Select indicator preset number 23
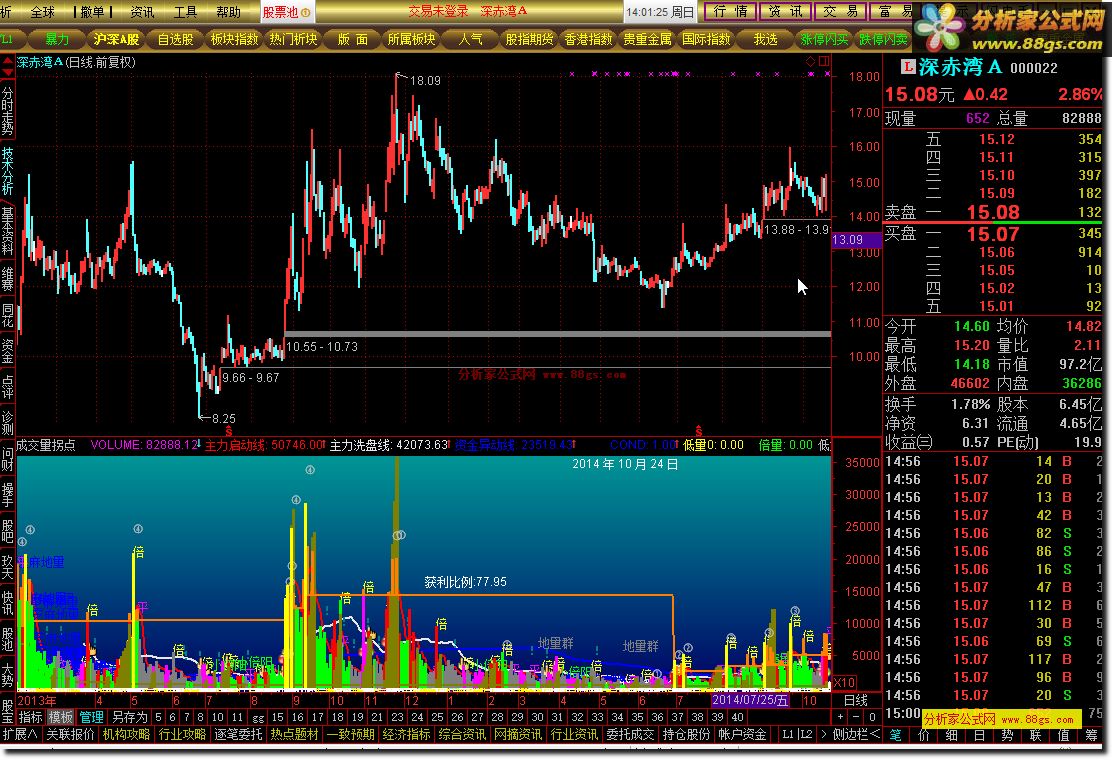The image size is (1114, 760). (397, 717)
